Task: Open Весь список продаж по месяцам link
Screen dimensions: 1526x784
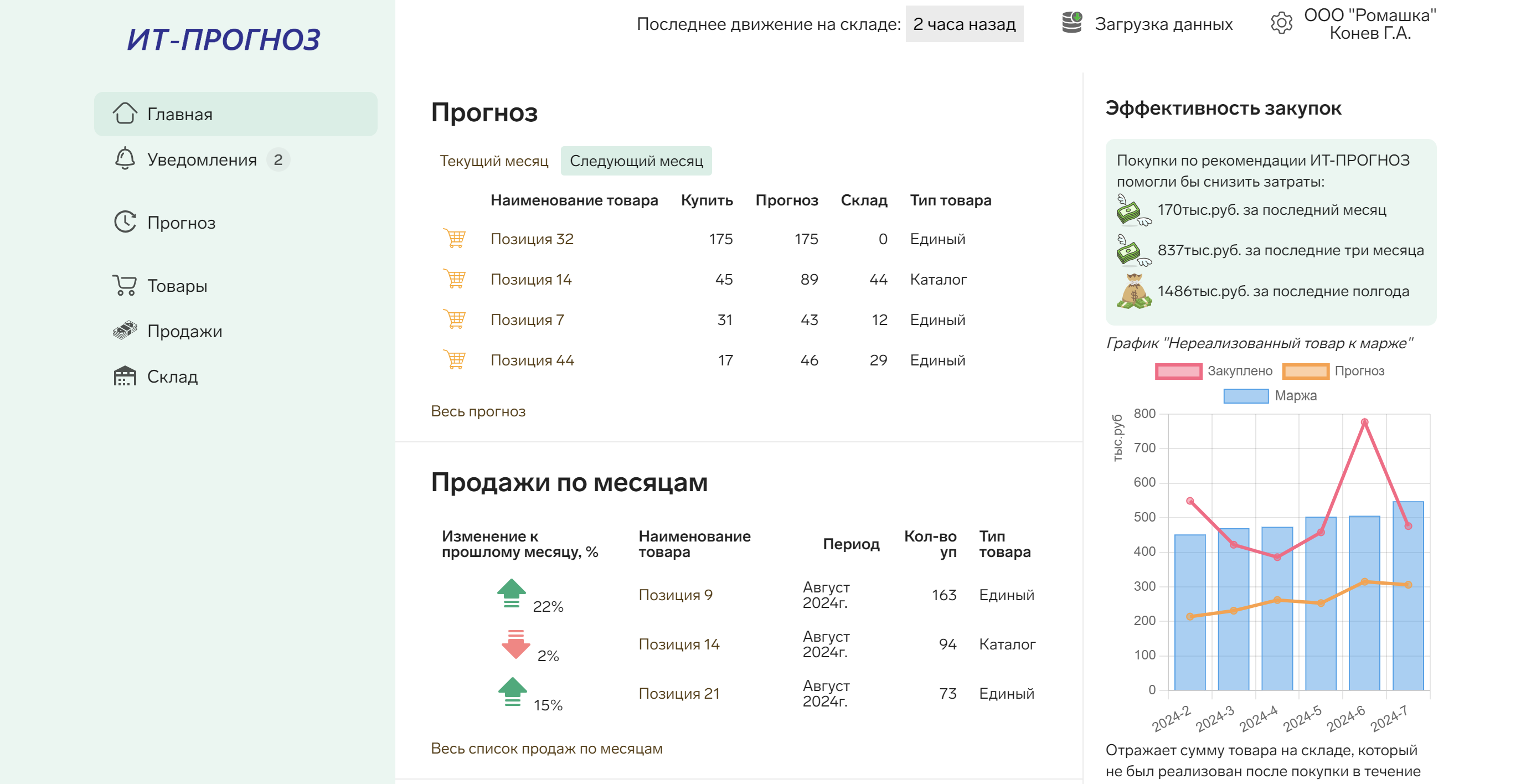Action: tap(546, 749)
